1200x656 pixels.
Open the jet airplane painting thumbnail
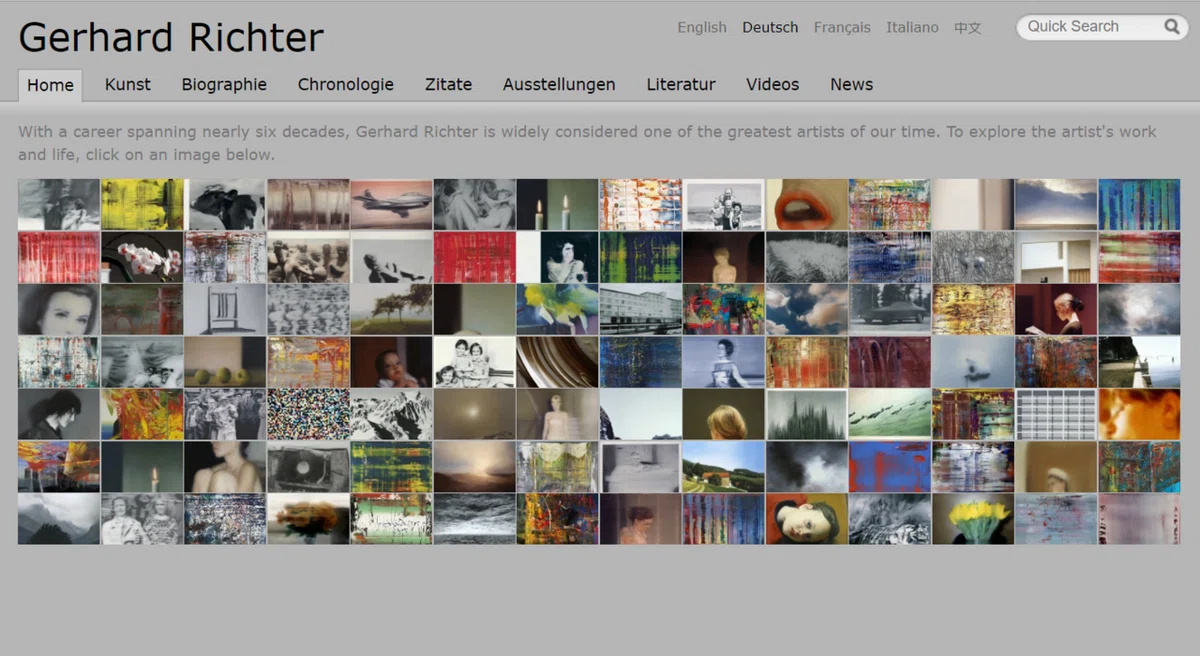(392, 205)
